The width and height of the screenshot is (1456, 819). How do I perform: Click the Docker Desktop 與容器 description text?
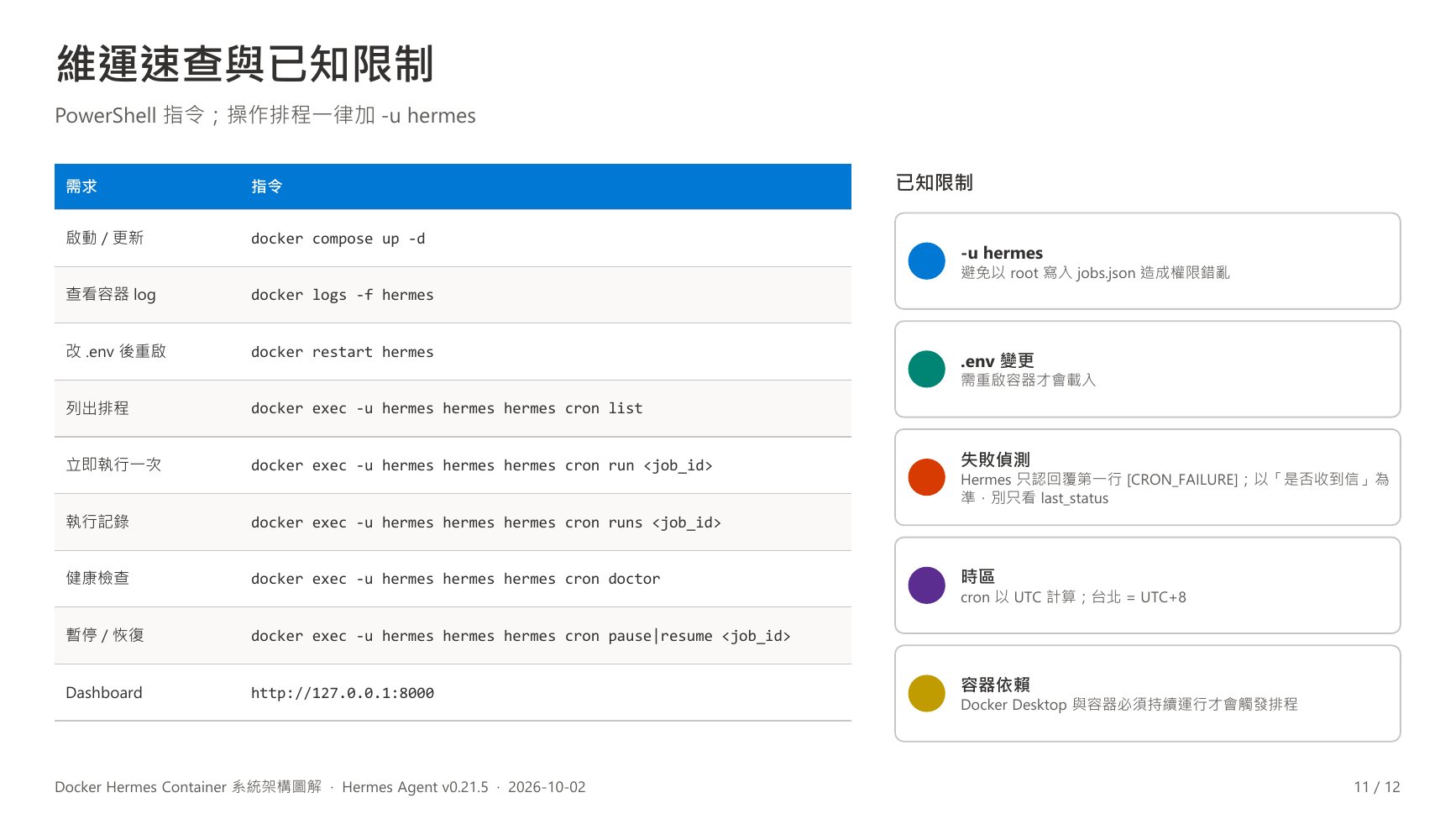pyautogui.click(x=1129, y=705)
